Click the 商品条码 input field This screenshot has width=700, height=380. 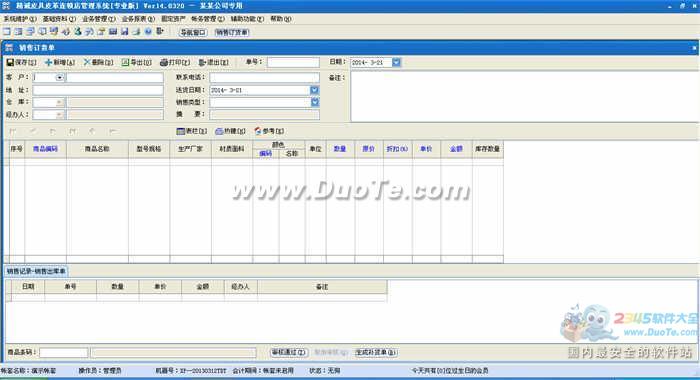pos(63,353)
